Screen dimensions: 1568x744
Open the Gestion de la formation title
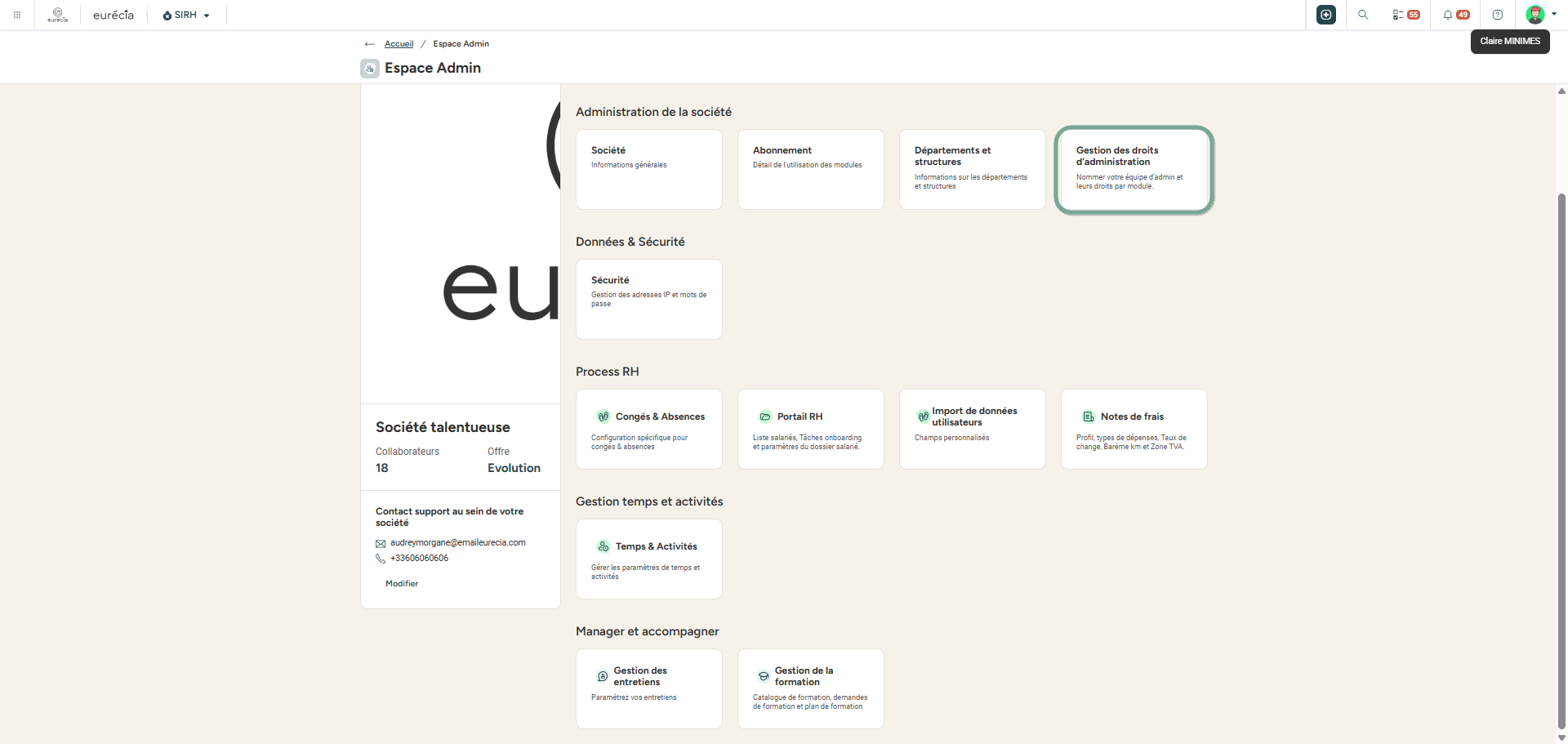pos(804,676)
